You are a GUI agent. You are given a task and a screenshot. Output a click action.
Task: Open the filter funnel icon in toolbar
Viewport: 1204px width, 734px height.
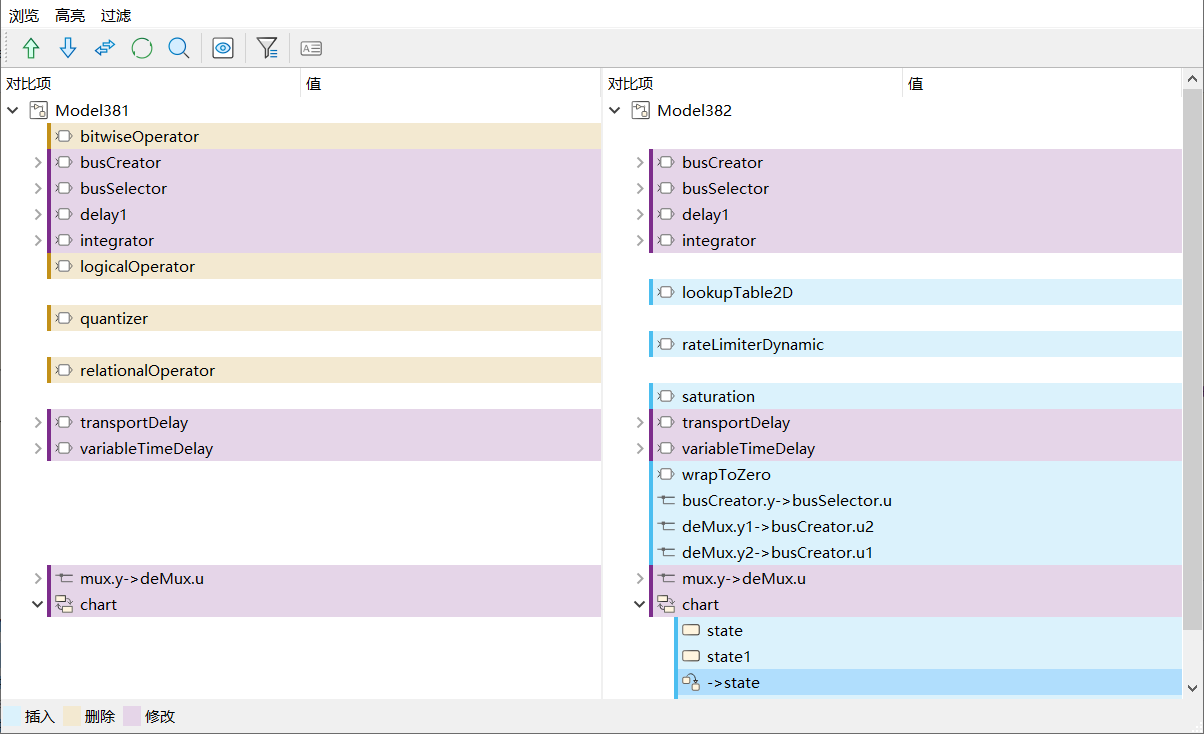click(267, 48)
